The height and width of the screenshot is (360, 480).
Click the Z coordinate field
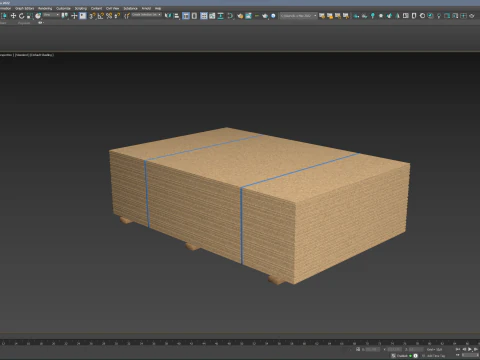(416, 349)
